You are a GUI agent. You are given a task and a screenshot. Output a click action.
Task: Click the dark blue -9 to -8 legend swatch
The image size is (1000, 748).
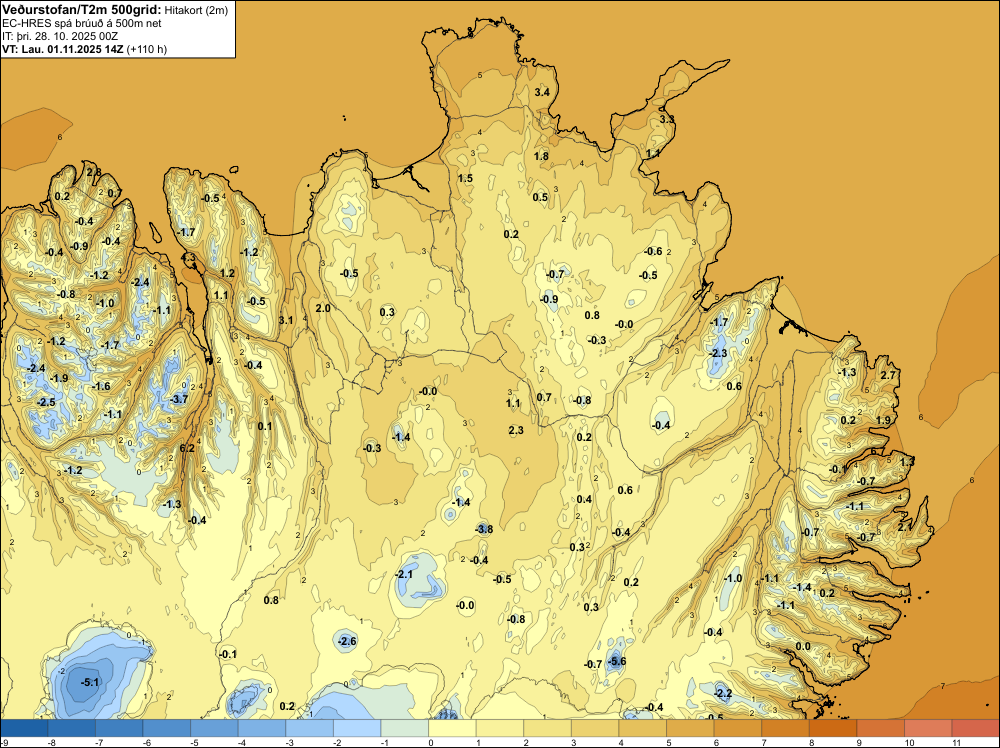tap(24, 728)
